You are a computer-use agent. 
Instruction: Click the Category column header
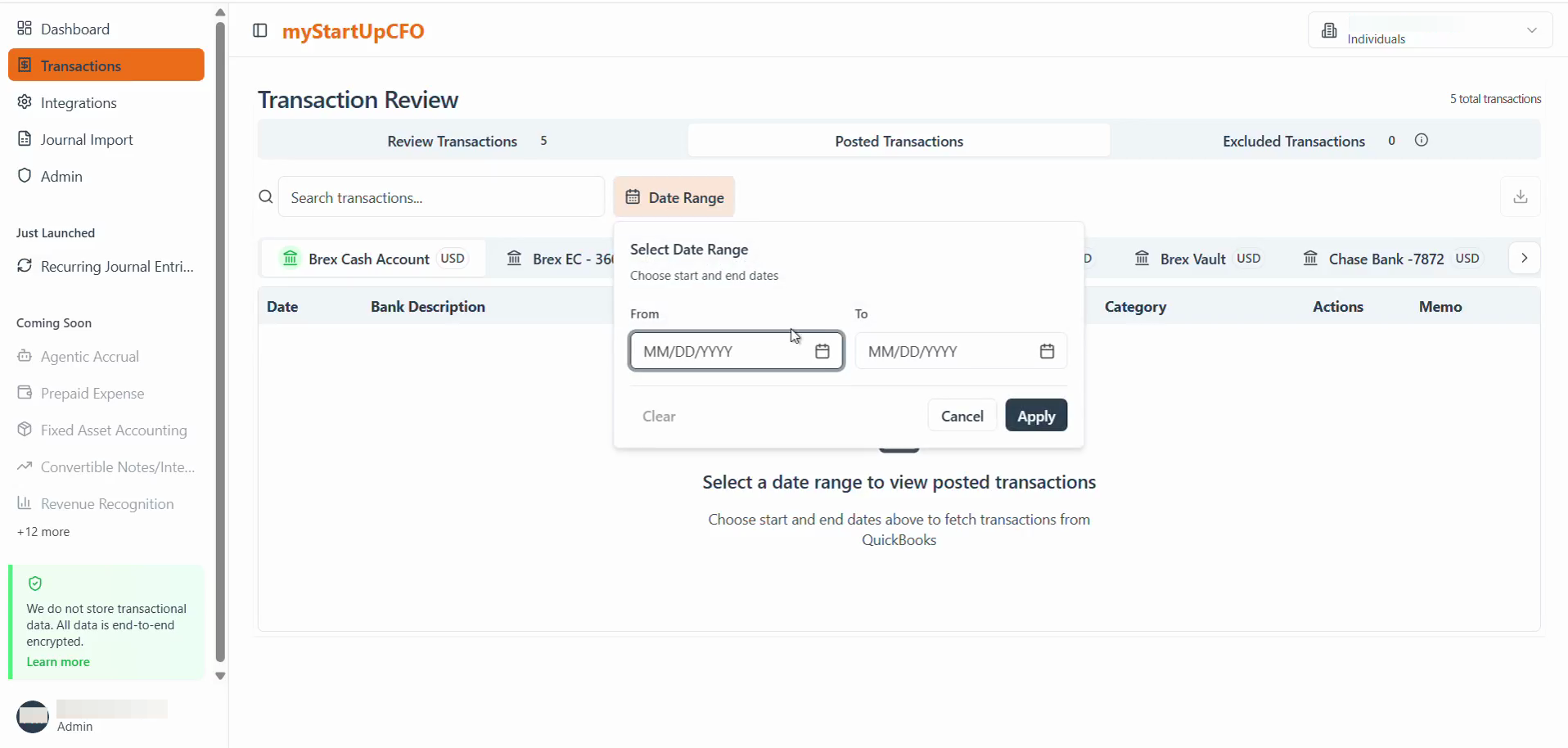pos(1135,307)
